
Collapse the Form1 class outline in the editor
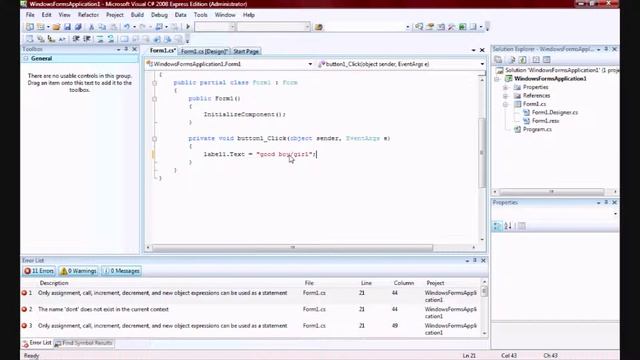coord(154,83)
